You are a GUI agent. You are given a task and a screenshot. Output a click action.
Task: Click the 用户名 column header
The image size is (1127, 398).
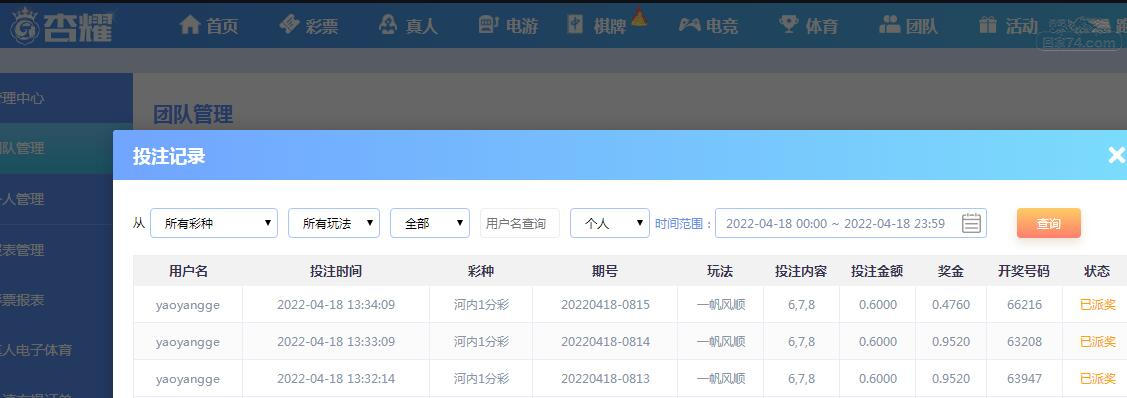188,272
